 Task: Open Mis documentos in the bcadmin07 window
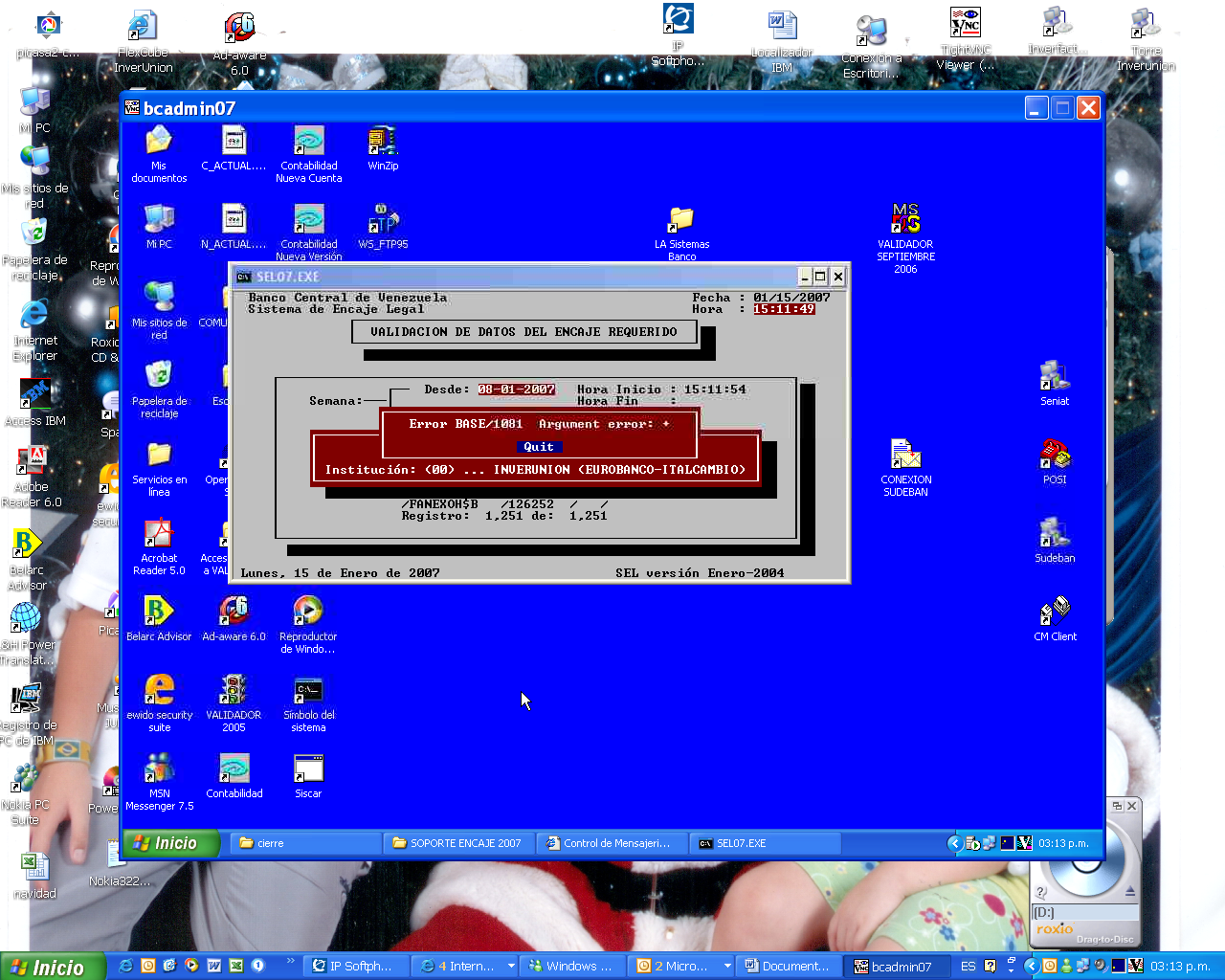point(159,153)
